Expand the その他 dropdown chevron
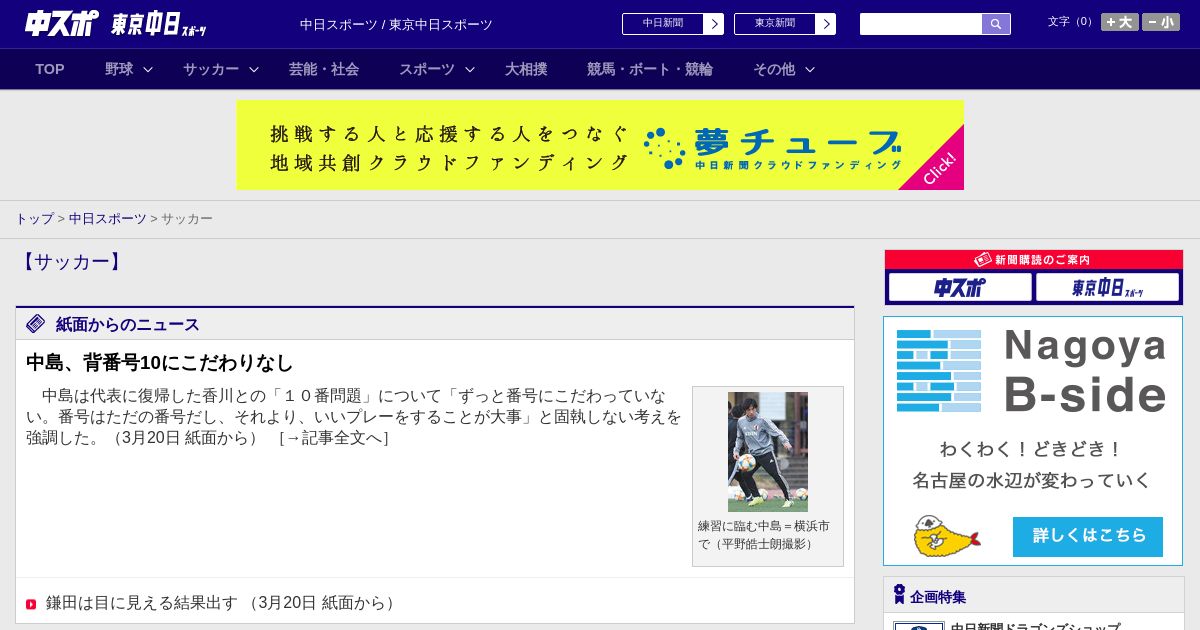This screenshot has width=1200, height=630. click(x=810, y=69)
